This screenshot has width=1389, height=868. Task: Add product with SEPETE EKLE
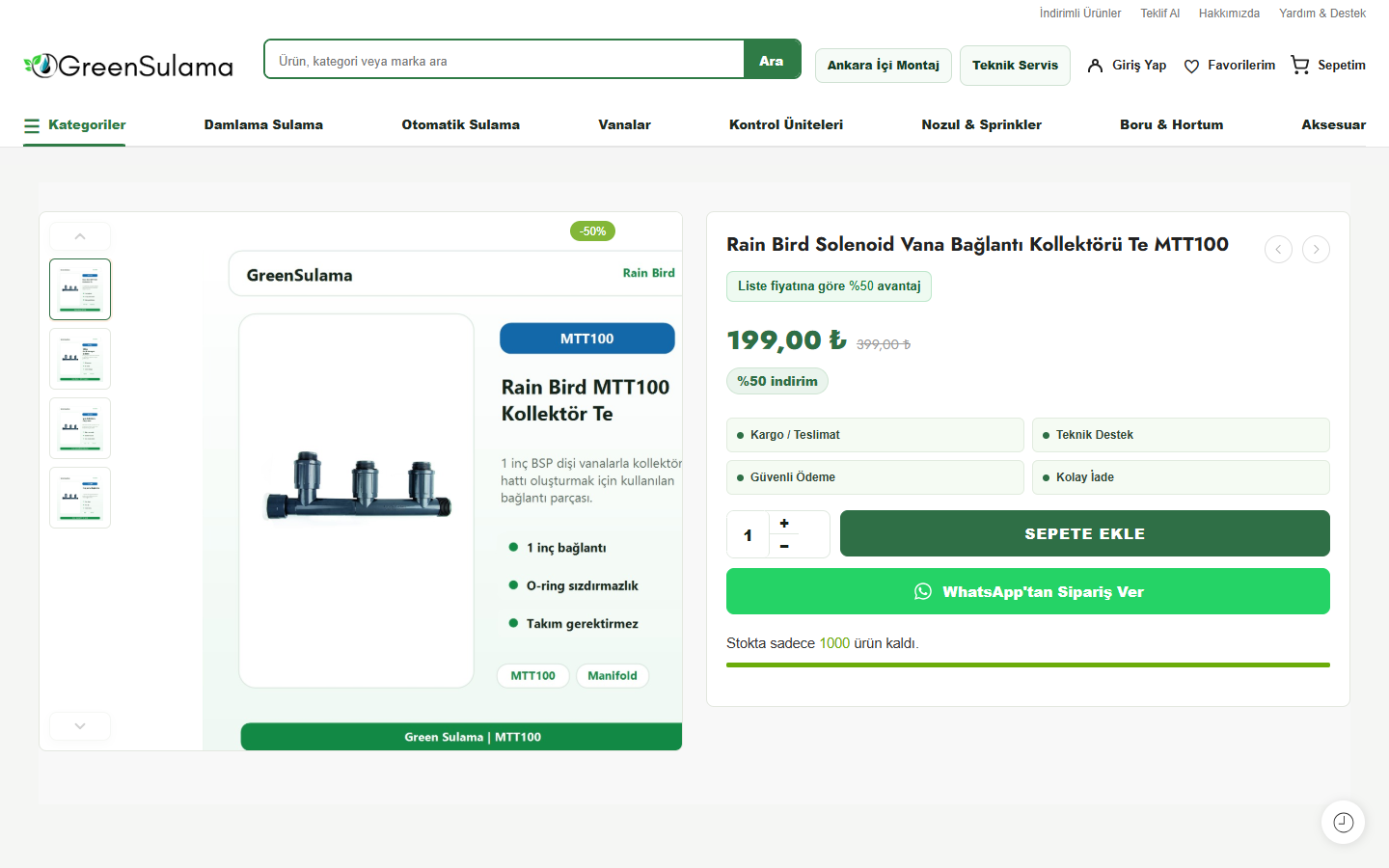click(x=1085, y=533)
